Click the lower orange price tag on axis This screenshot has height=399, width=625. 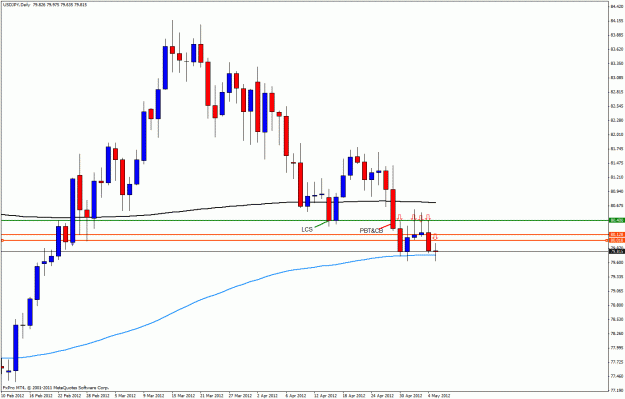(616, 240)
